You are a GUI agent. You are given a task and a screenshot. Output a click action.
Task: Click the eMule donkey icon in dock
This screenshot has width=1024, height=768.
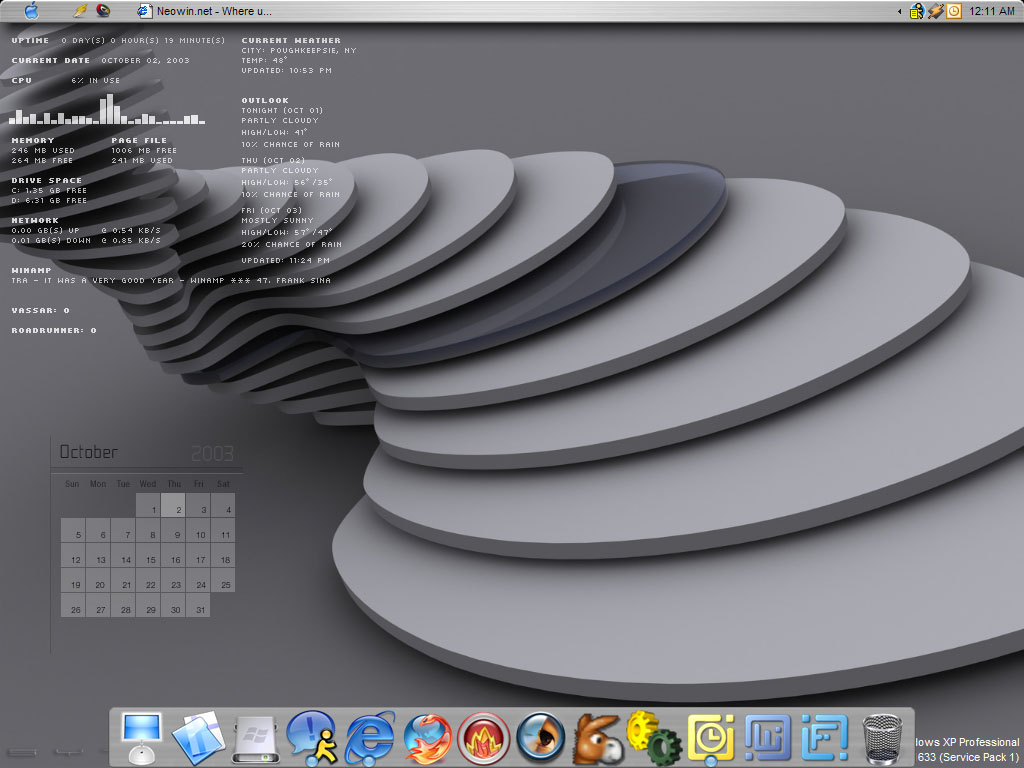pos(597,740)
